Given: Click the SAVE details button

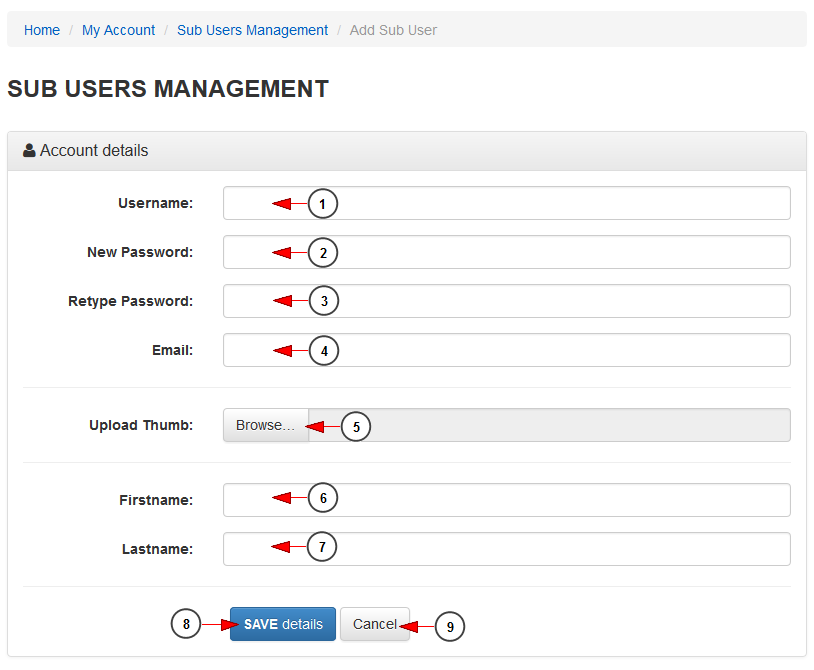Looking at the screenshot, I should pos(283,624).
